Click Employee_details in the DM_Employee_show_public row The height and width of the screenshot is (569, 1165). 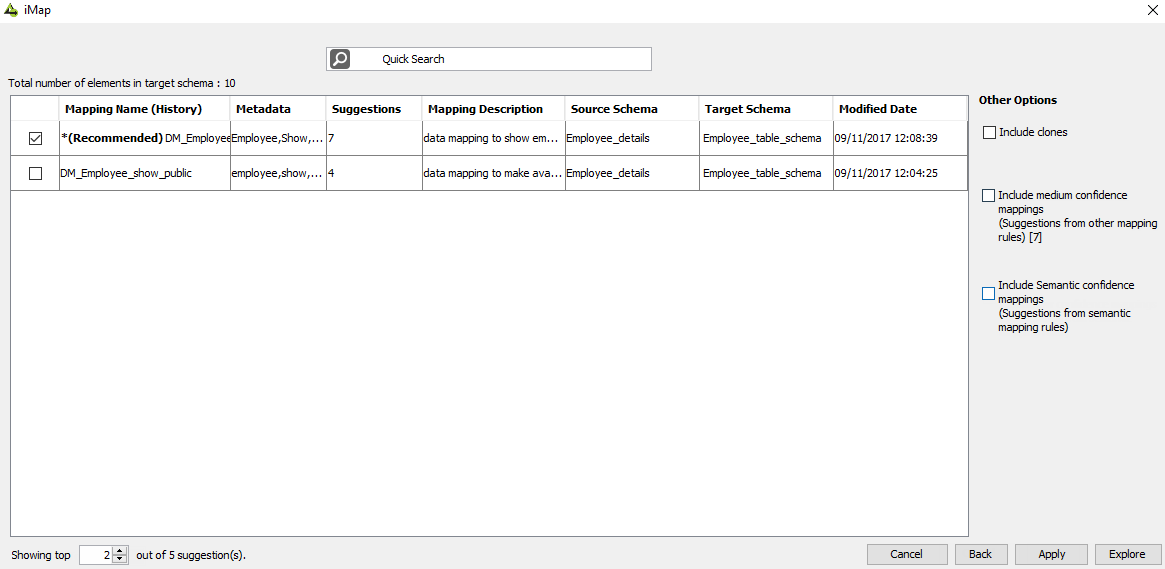pyautogui.click(x=632, y=173)
